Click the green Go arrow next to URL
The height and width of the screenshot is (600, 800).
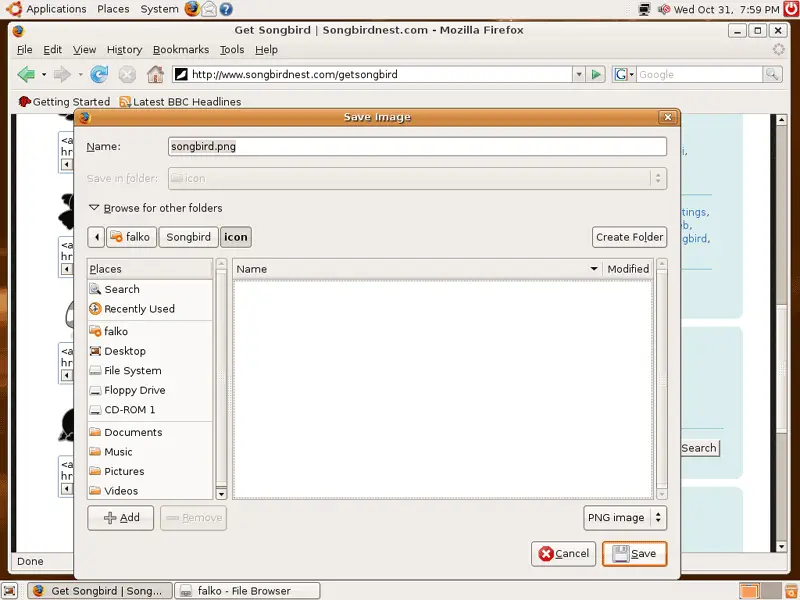click(x=595, y=74)
